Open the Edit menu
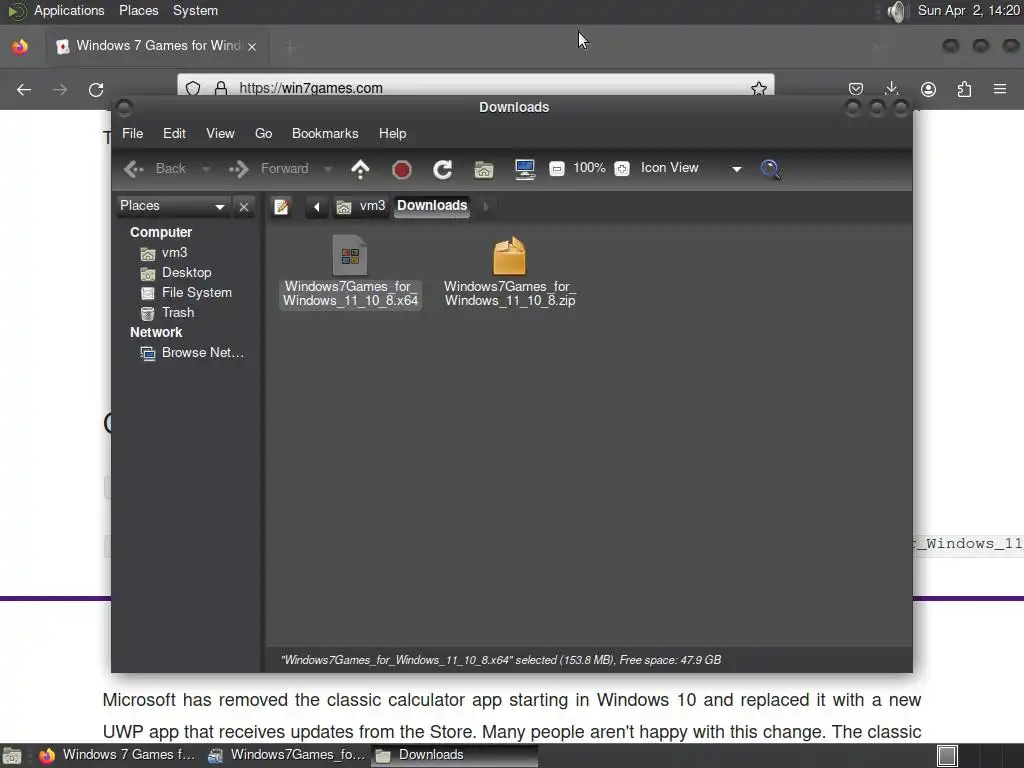This screenshot has width=1024, height=768. [174, 133]
